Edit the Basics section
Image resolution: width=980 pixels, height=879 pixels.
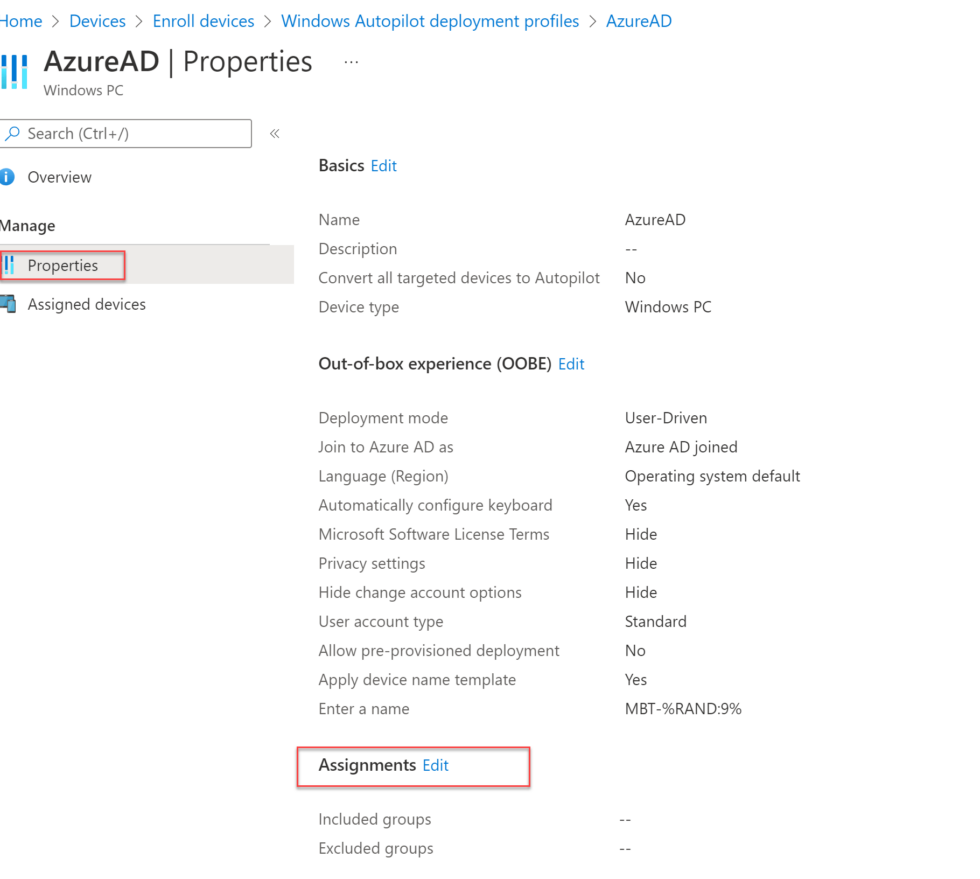(x=383, y=165)
